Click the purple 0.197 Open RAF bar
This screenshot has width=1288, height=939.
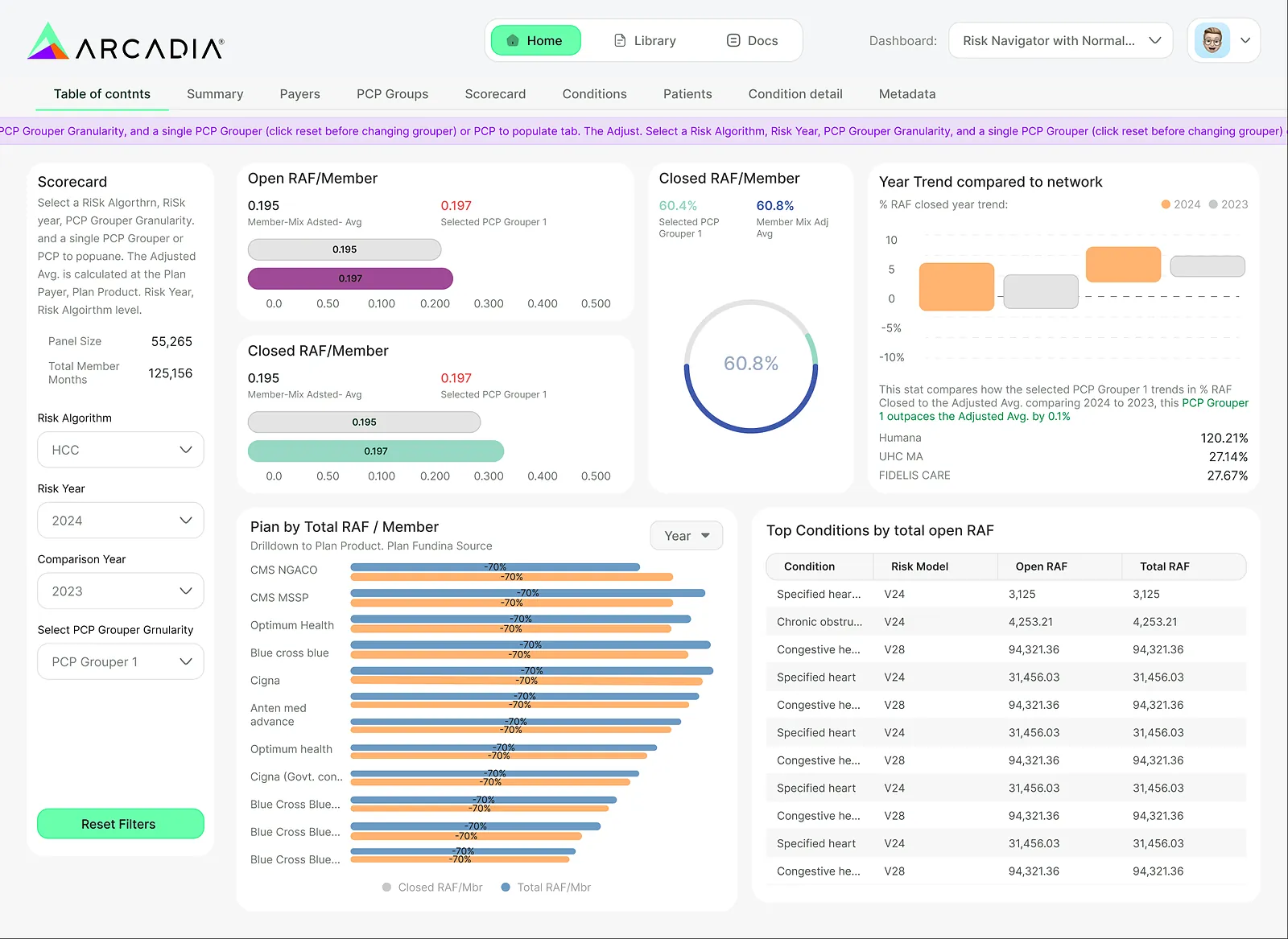point(350,278)
